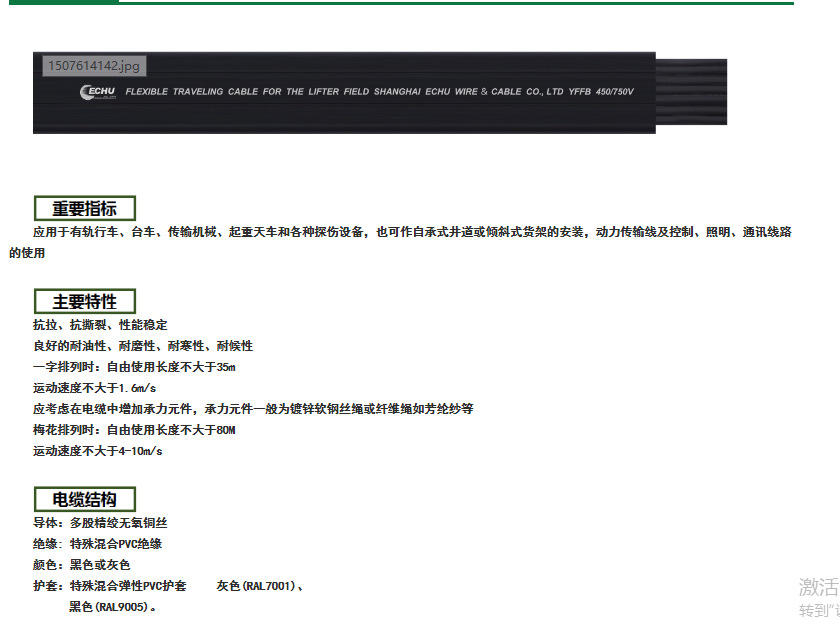
Task: Select the 主要特性 section header box
Action: 85,301
